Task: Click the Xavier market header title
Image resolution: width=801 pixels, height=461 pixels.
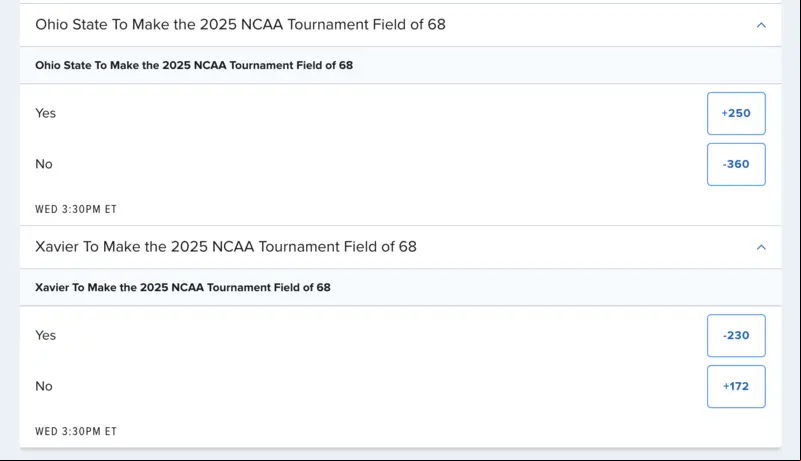Action: 226,247
